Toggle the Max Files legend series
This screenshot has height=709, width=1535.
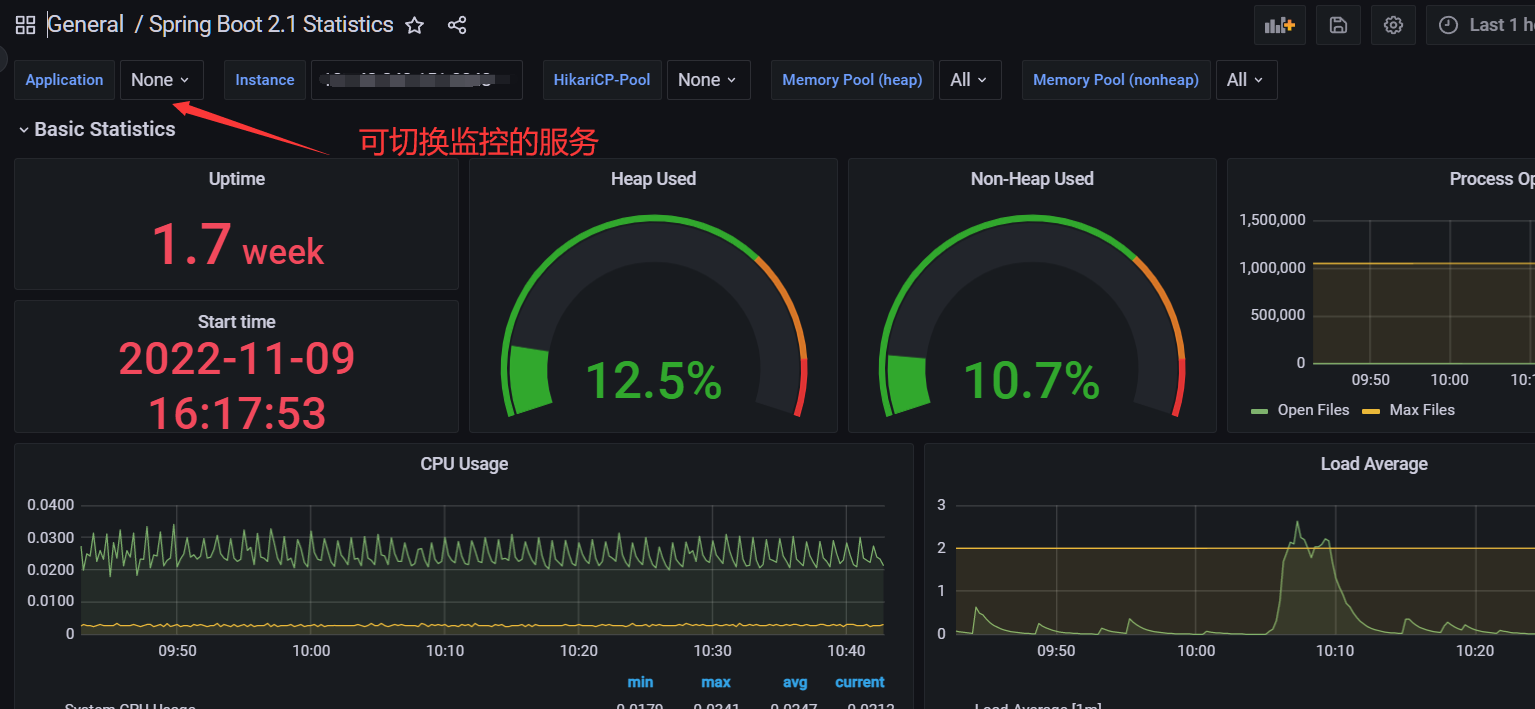tap(1409, 410)
